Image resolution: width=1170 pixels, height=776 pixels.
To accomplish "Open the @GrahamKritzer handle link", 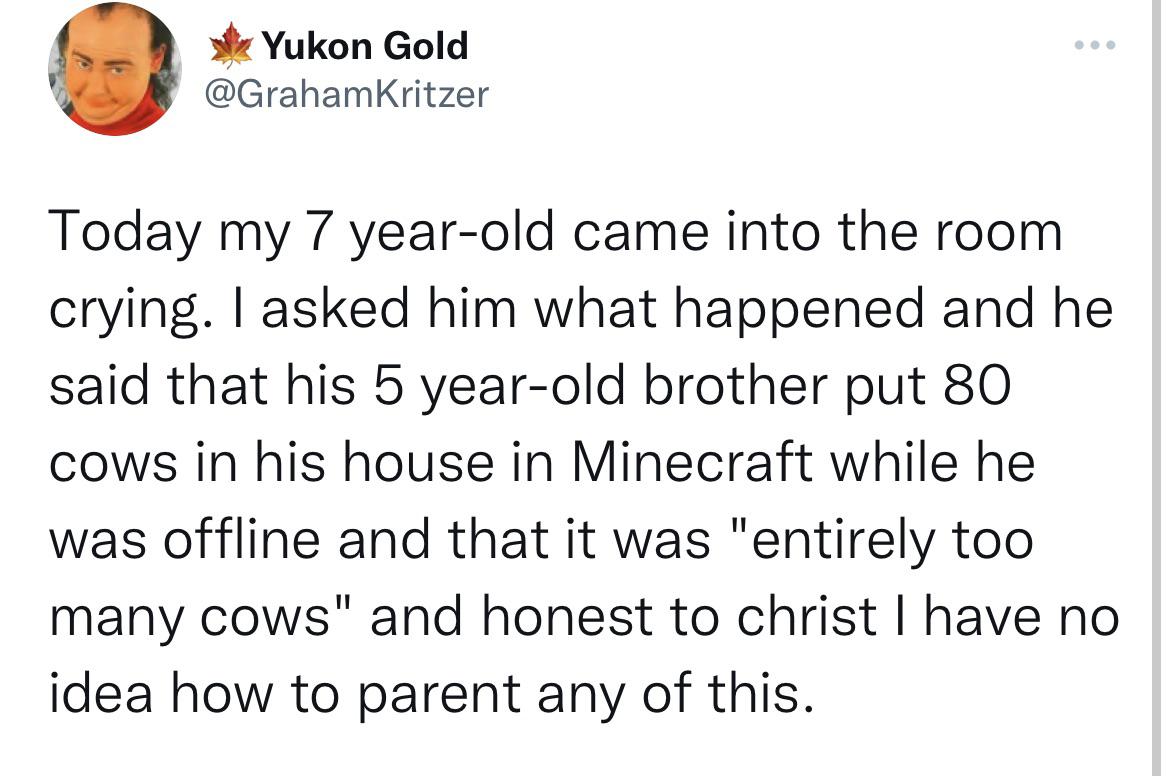I will point(346,94).
